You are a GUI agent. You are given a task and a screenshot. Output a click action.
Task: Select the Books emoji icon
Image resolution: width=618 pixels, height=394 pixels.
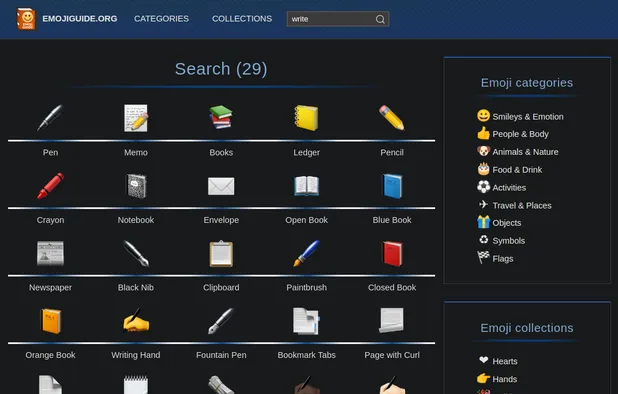coord(221,117)
